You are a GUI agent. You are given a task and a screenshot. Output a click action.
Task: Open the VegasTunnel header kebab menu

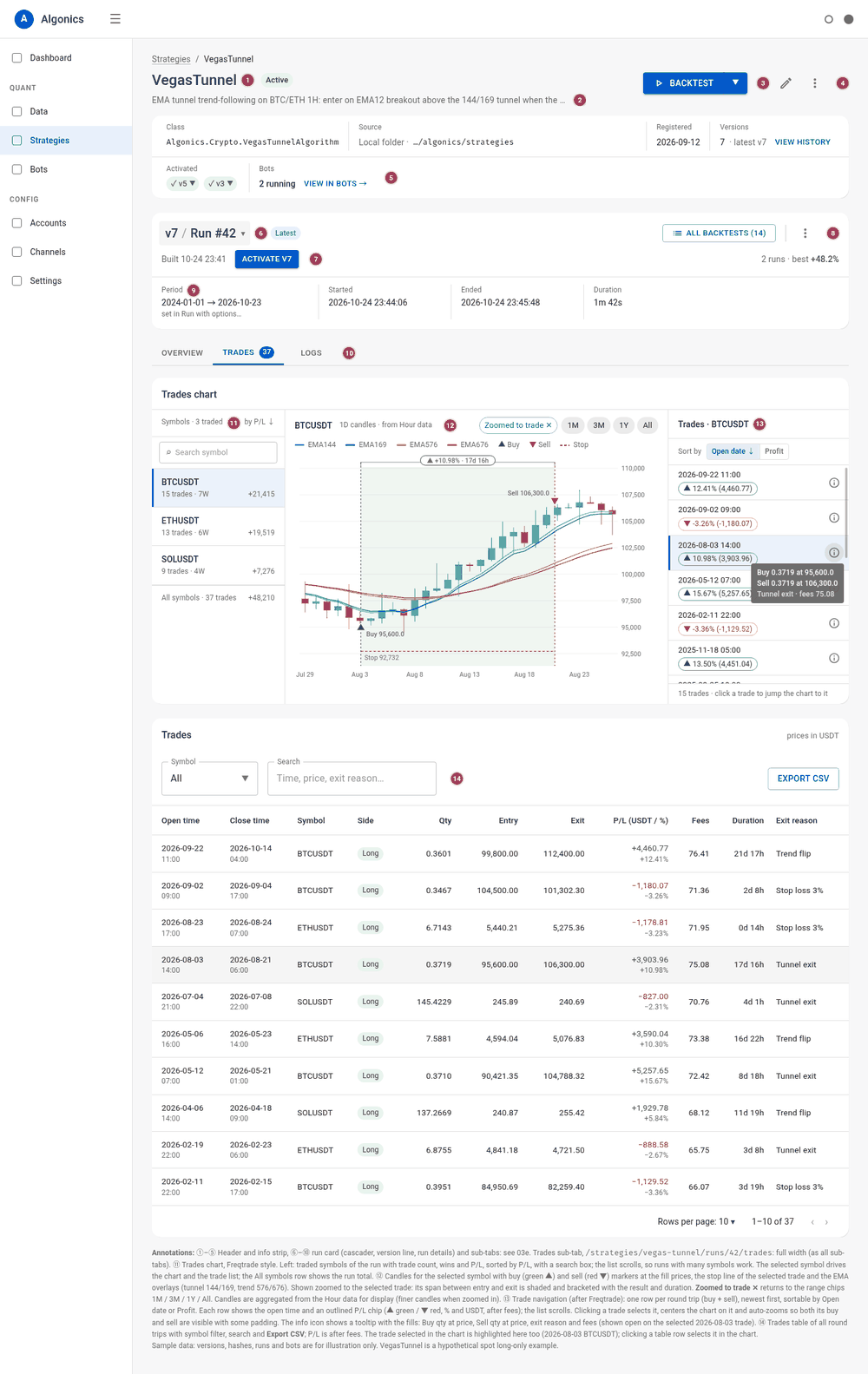click(x=814, y=83)
